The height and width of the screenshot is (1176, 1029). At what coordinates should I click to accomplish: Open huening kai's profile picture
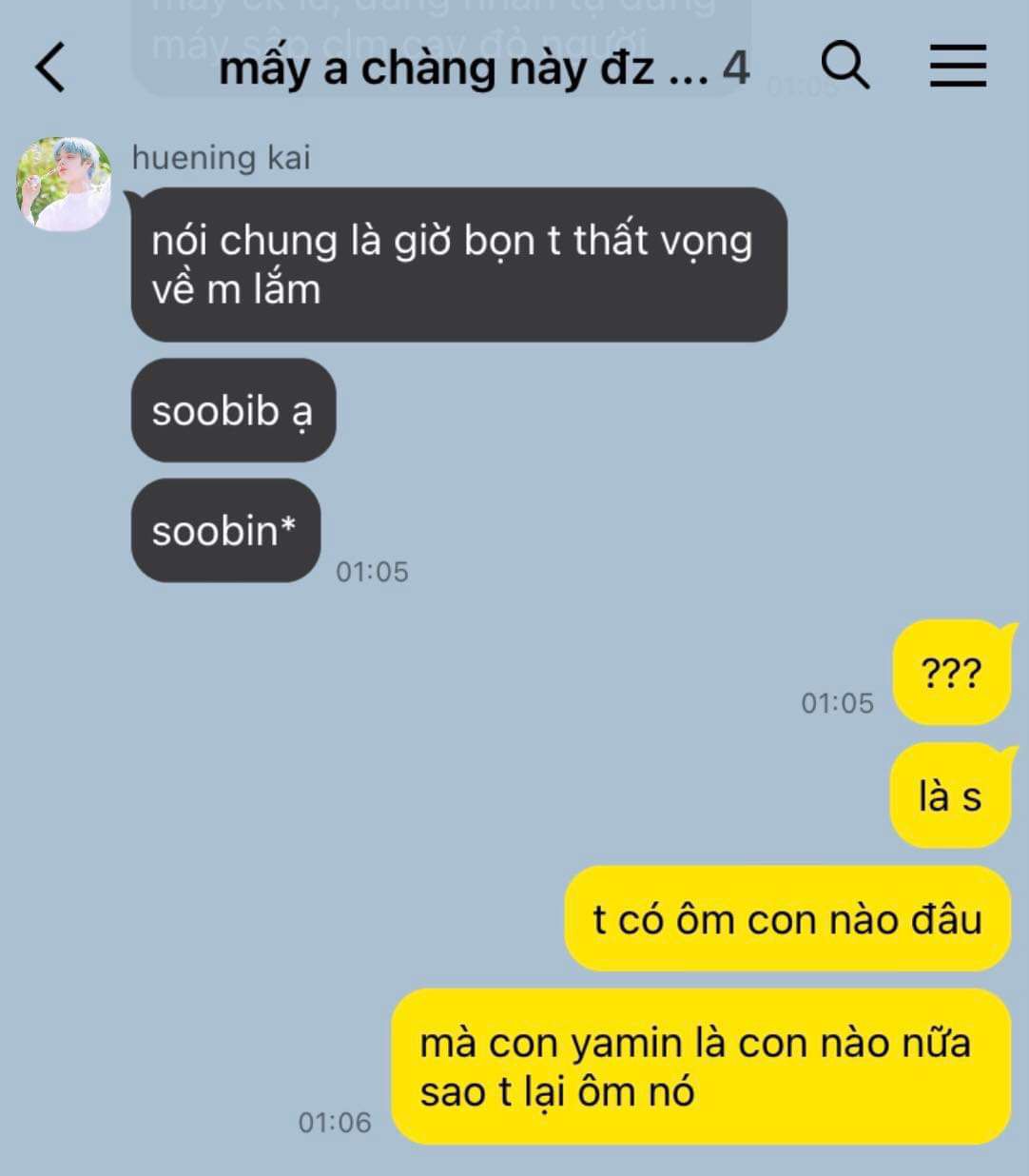pyautogui.click(x=64, y=185)
